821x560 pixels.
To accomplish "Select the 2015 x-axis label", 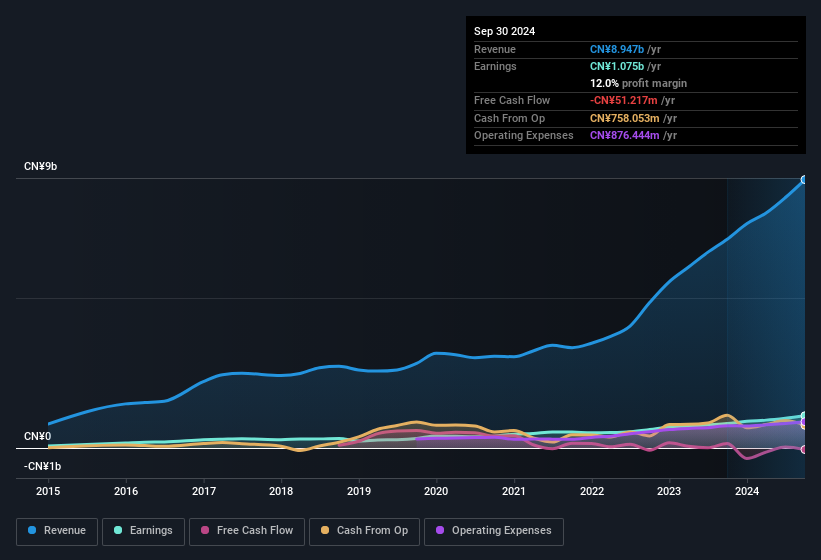I will pyautogui.click(x=48, y=491).
